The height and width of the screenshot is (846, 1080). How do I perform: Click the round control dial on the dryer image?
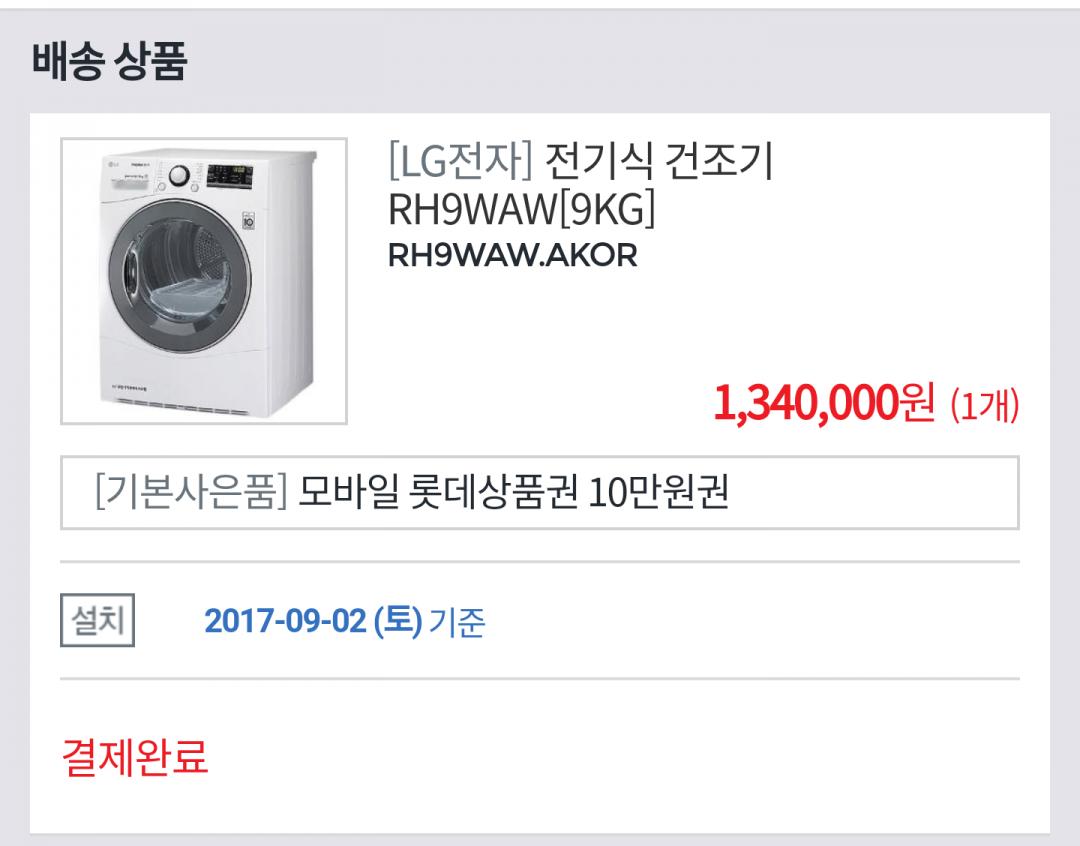tap(178, 176)
